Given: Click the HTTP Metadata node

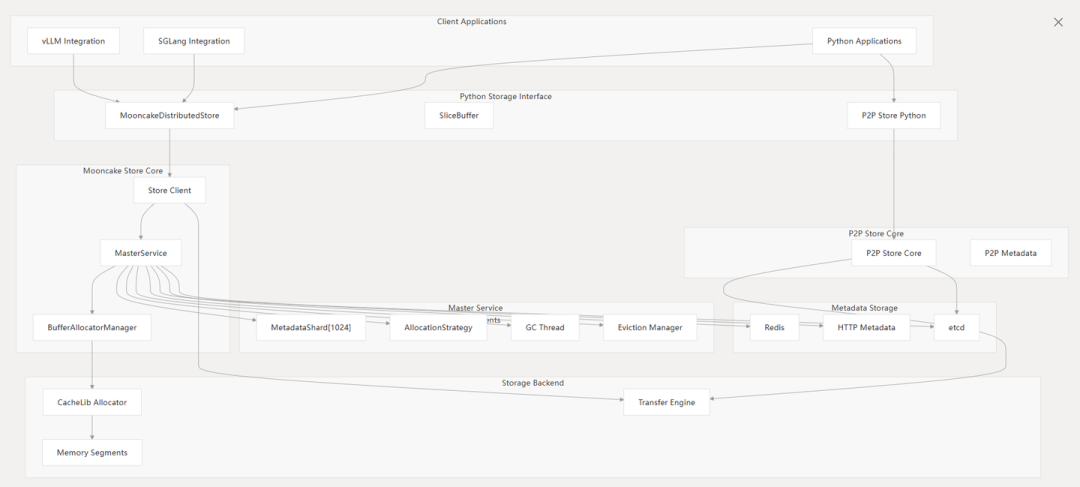Looking at the screenshot, I should pos(866,327).
